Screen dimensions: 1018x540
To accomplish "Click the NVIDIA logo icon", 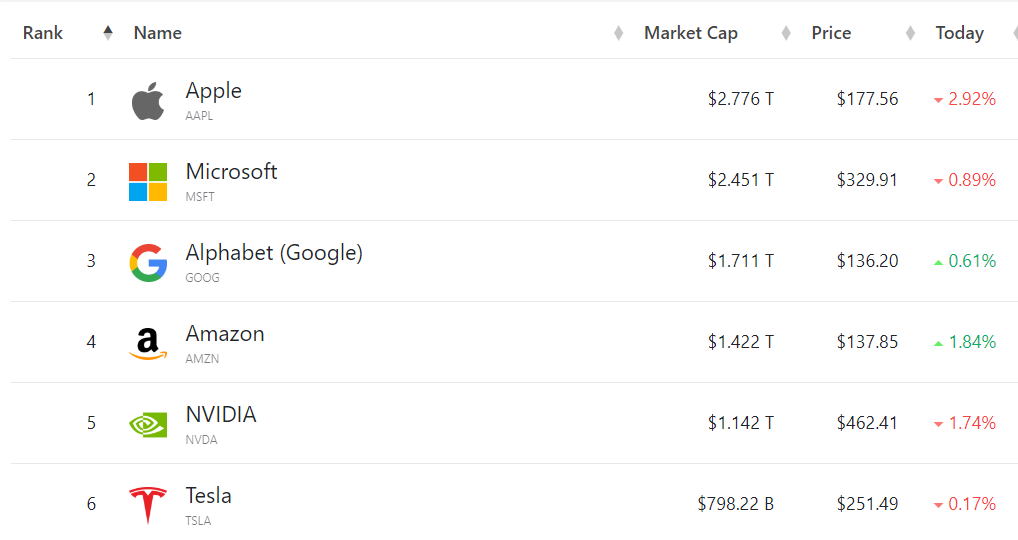I will (x=148, y=424).
